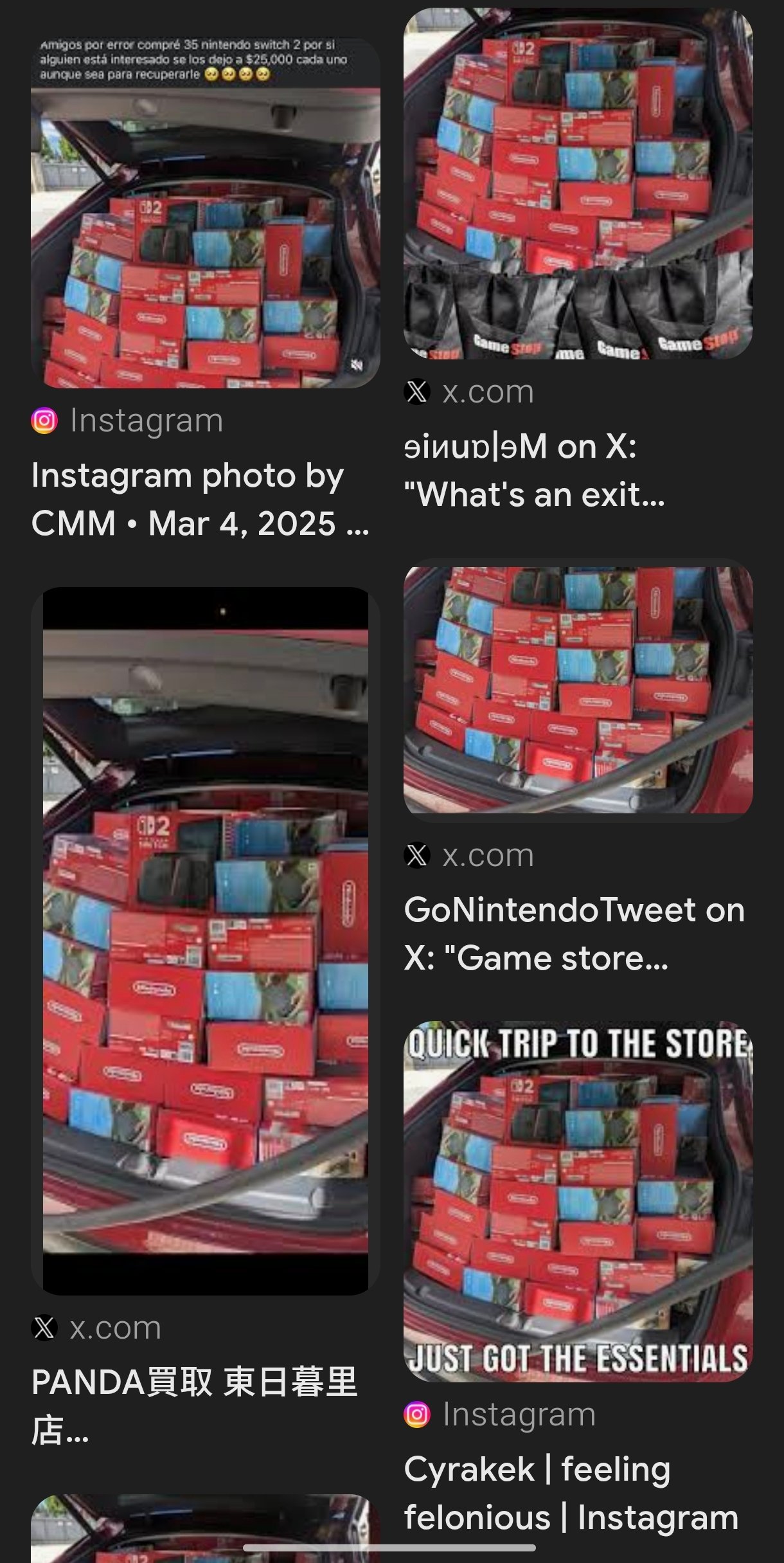Tap the Instagram icon above the Cyrakek title
Viewport: 784px width, 1563px height.
tap(417, 1414)
